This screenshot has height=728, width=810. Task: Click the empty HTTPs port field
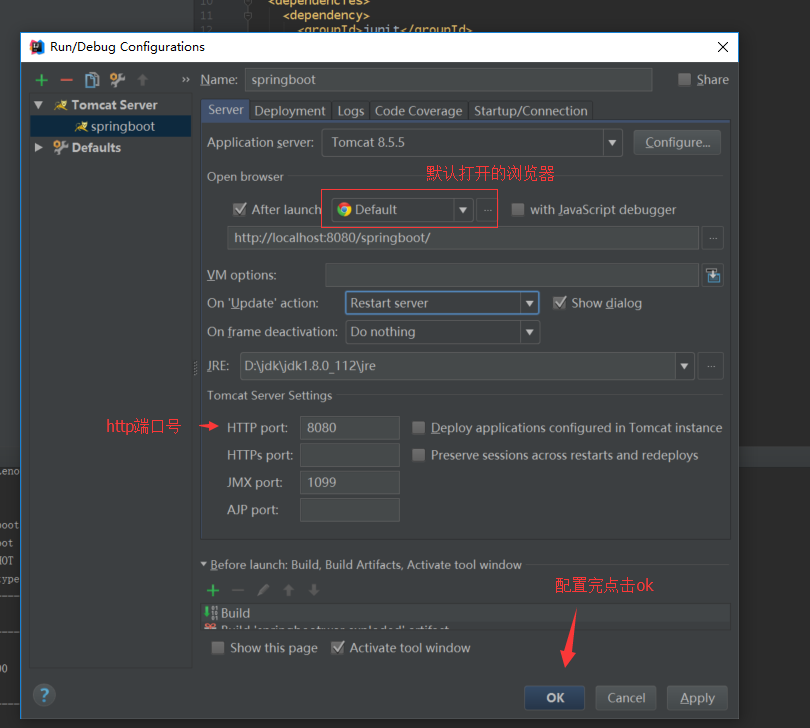point(350,455)
